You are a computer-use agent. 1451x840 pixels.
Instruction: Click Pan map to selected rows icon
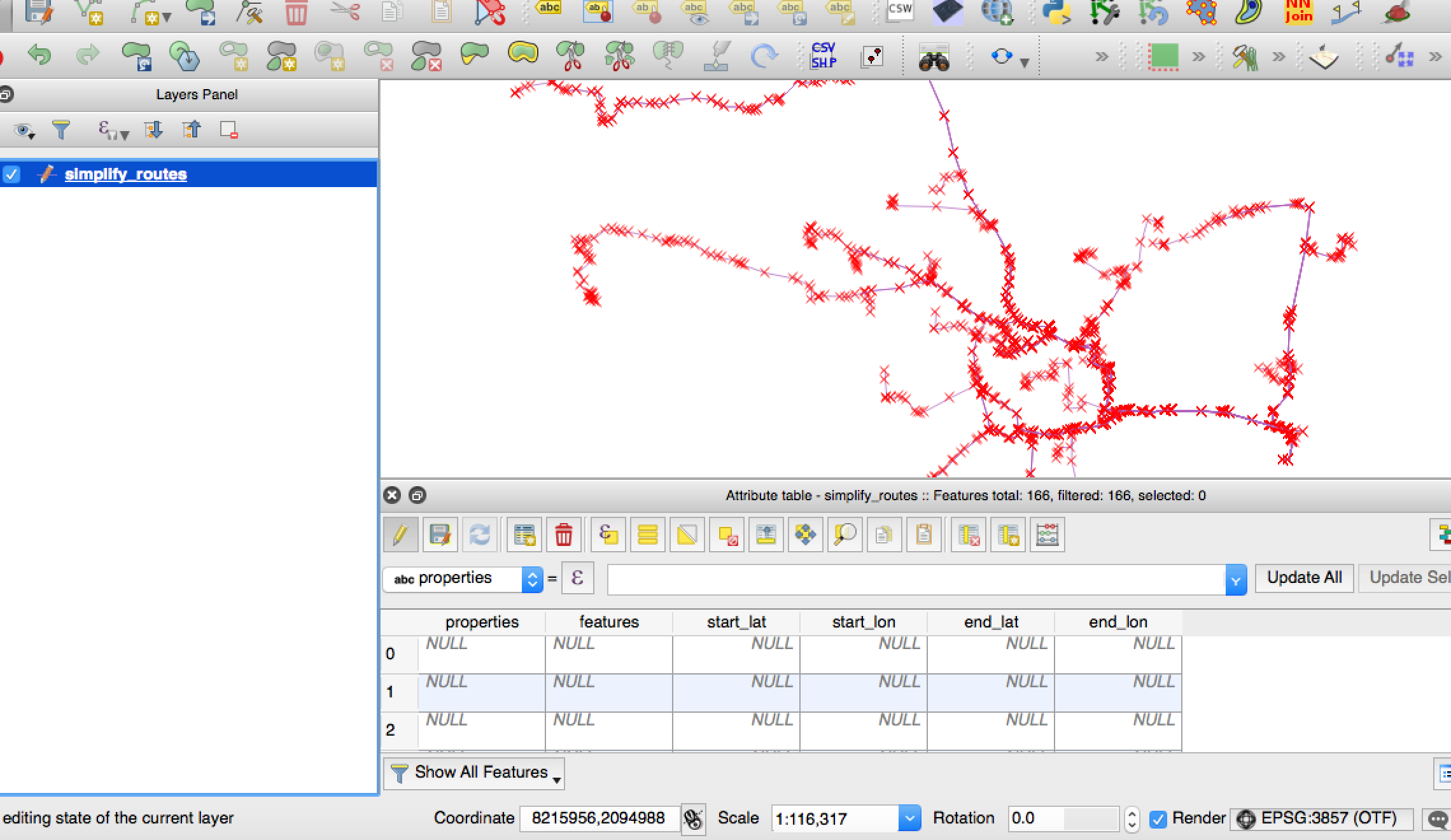pos(805,535)
